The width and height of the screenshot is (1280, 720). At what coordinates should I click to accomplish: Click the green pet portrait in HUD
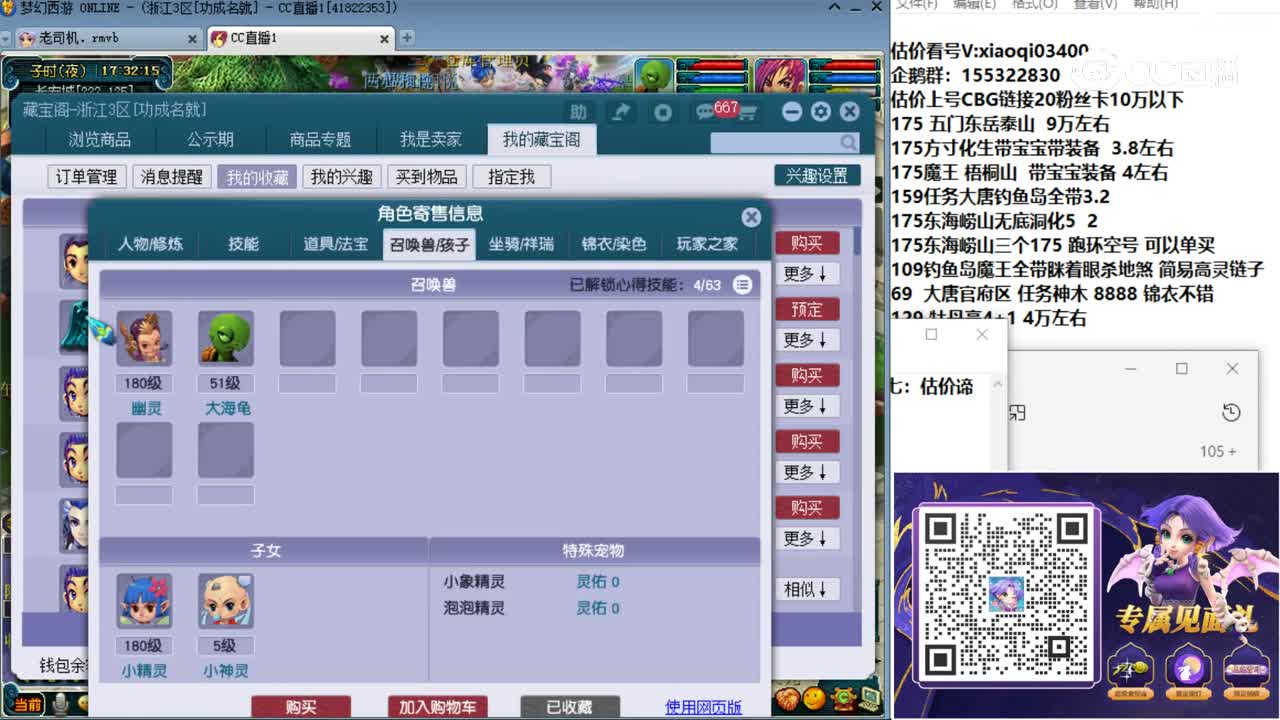[x=655, y=76]
